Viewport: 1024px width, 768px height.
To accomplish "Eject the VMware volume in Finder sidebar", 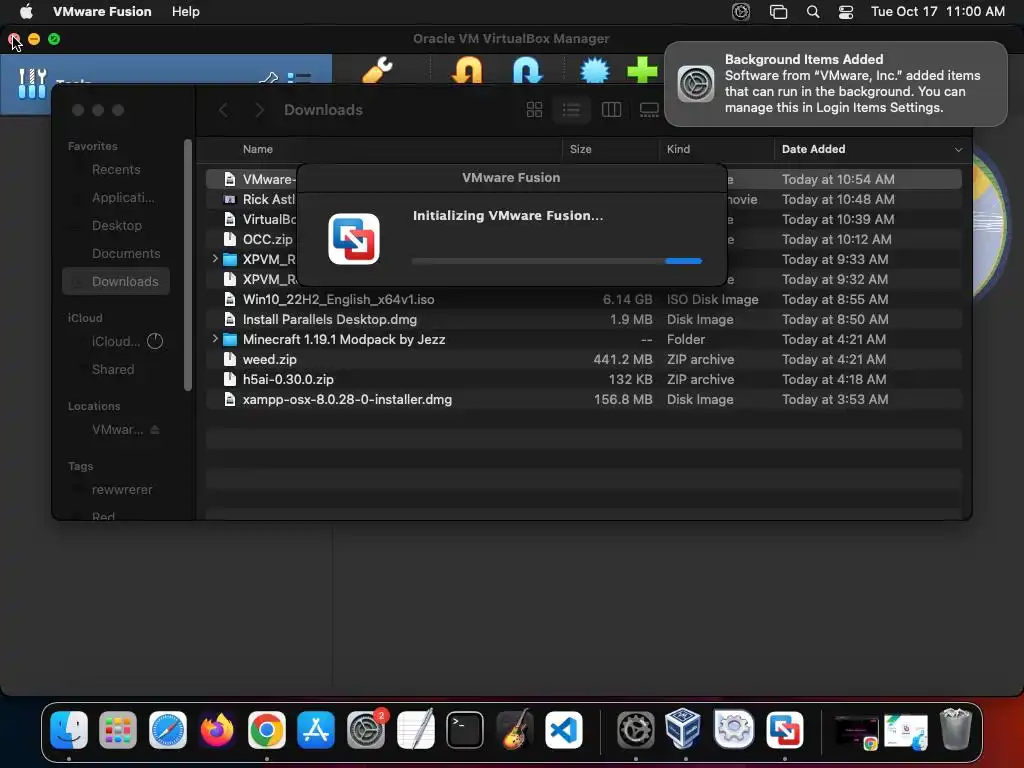I will (155, 430).
